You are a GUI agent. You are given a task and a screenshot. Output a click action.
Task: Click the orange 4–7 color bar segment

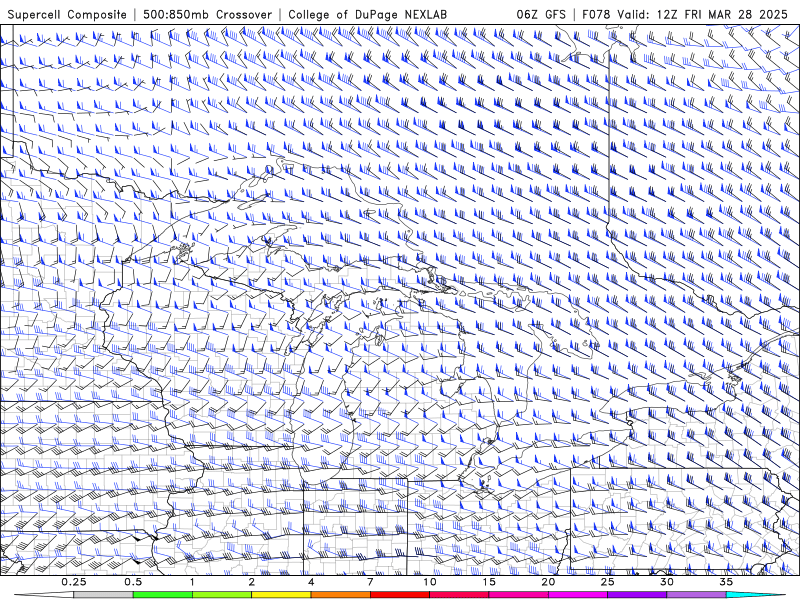point(340,595)
